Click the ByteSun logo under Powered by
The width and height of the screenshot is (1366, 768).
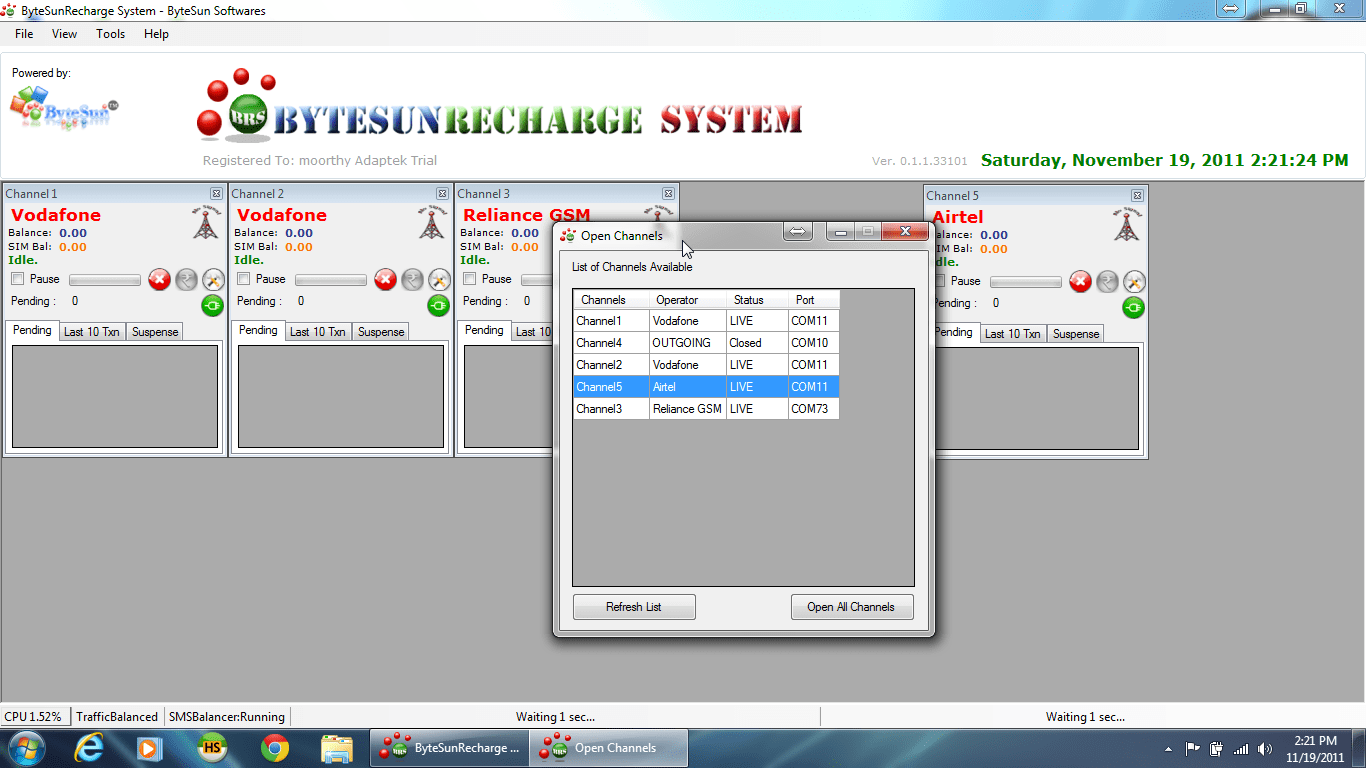point(64,108)
